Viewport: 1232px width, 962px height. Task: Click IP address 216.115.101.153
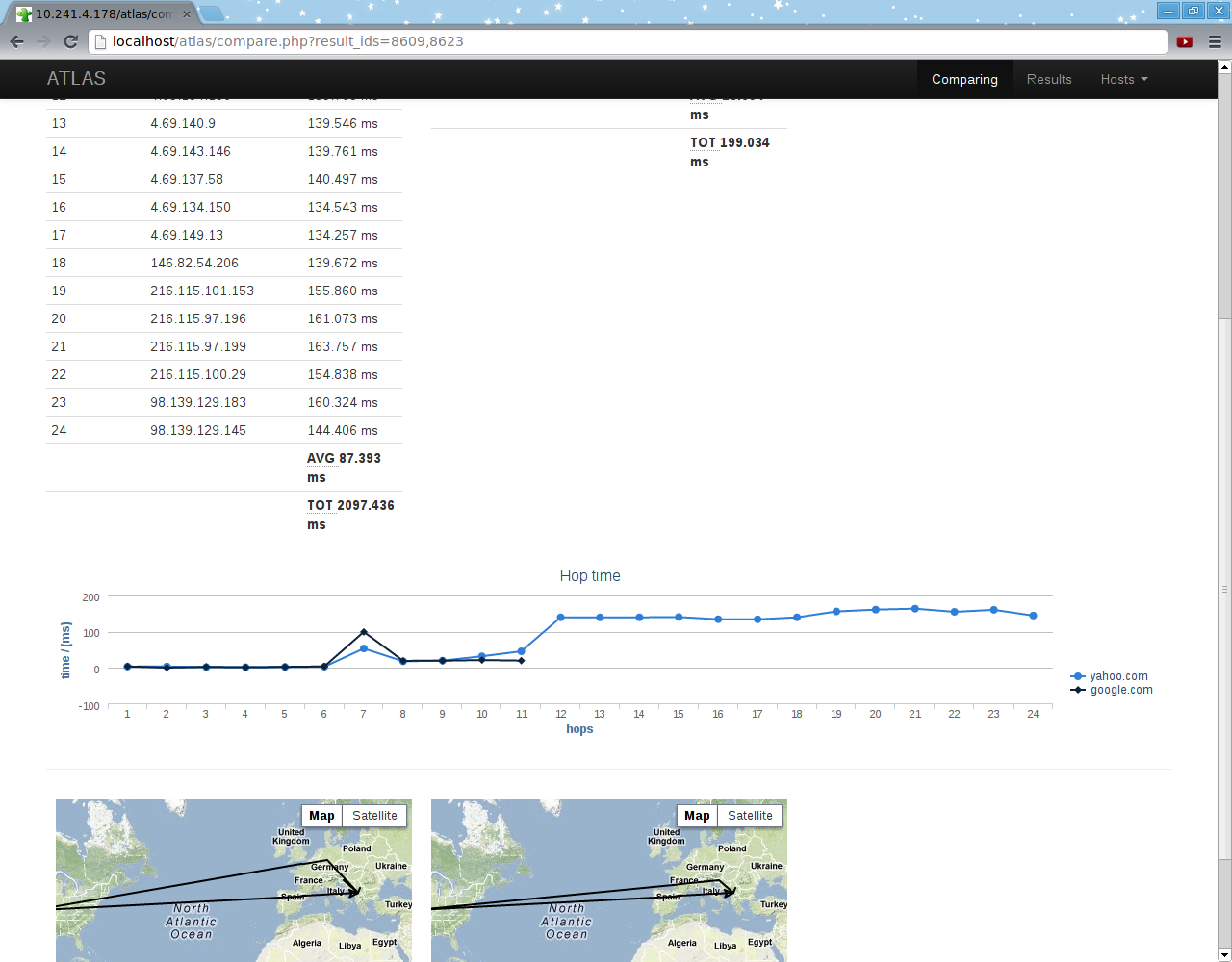coord(202,291)
